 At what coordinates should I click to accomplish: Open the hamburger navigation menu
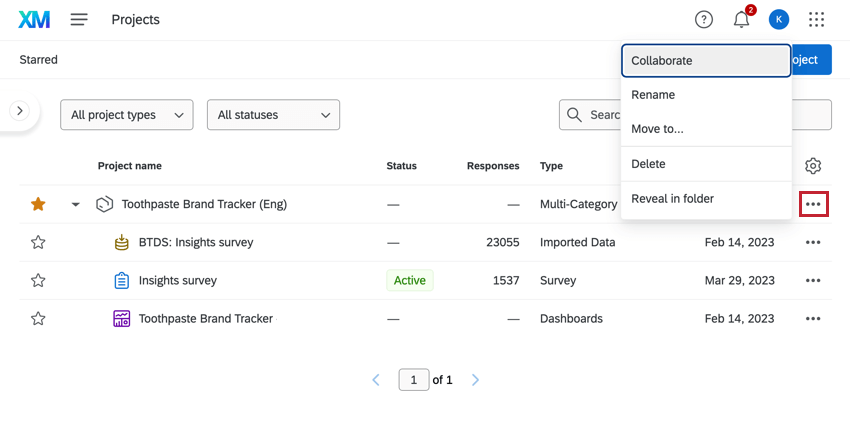click(x=79, y=20)
